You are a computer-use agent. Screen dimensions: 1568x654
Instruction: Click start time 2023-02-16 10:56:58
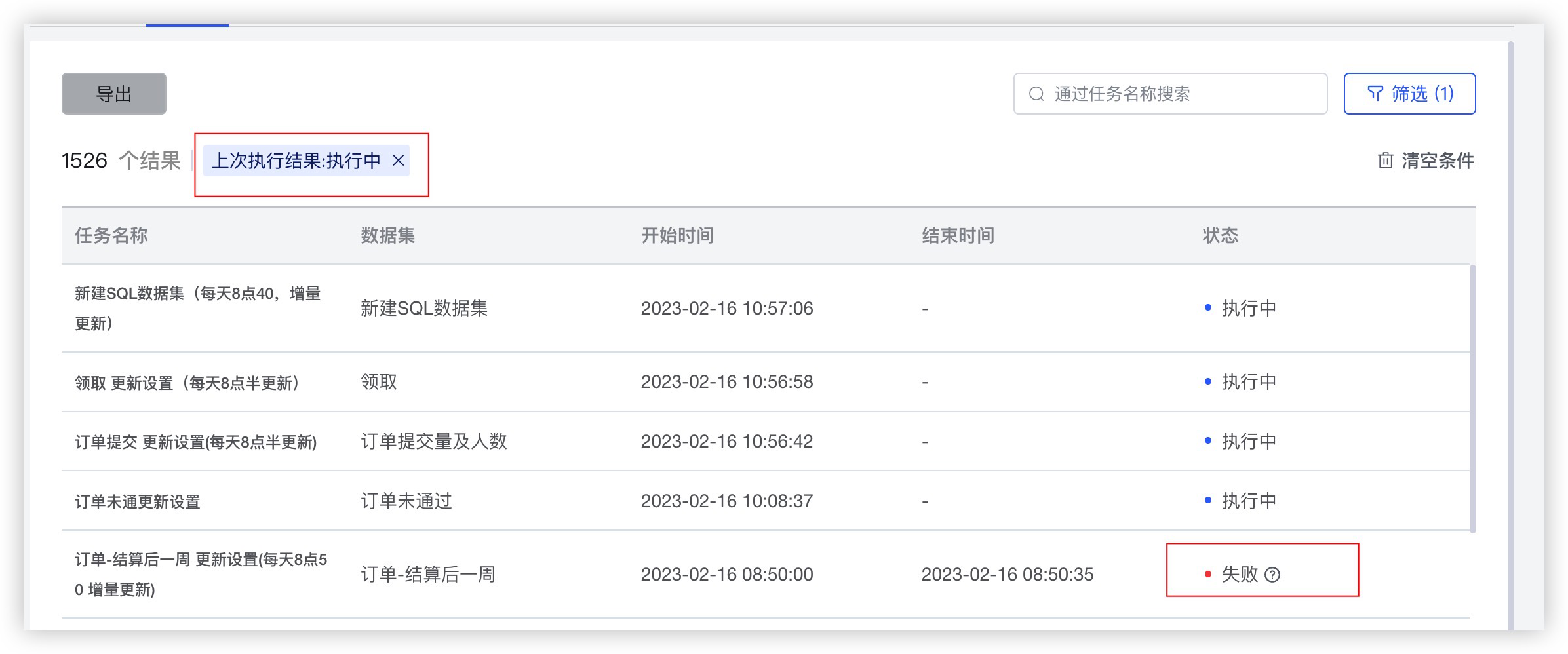point(727,382)
